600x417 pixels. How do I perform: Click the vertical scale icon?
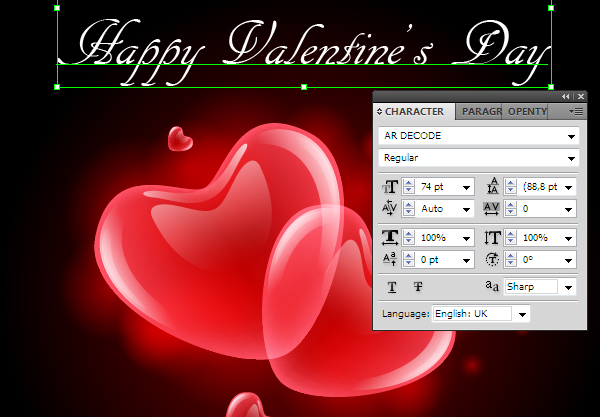[x=492, y=238]
